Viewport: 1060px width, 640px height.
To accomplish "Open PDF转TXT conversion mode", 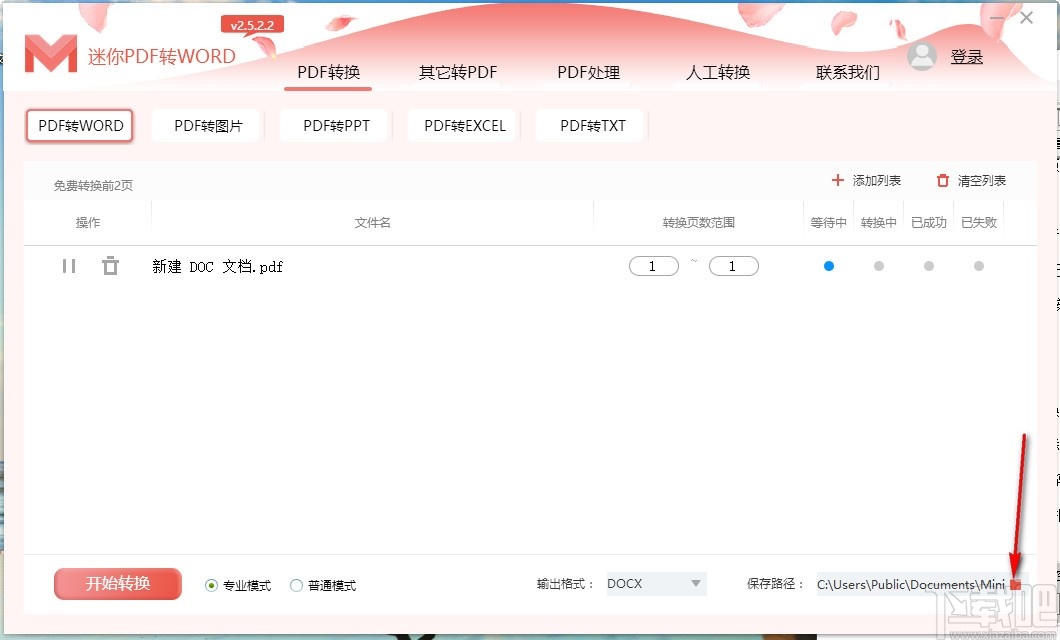I will (x=590, y=125).
